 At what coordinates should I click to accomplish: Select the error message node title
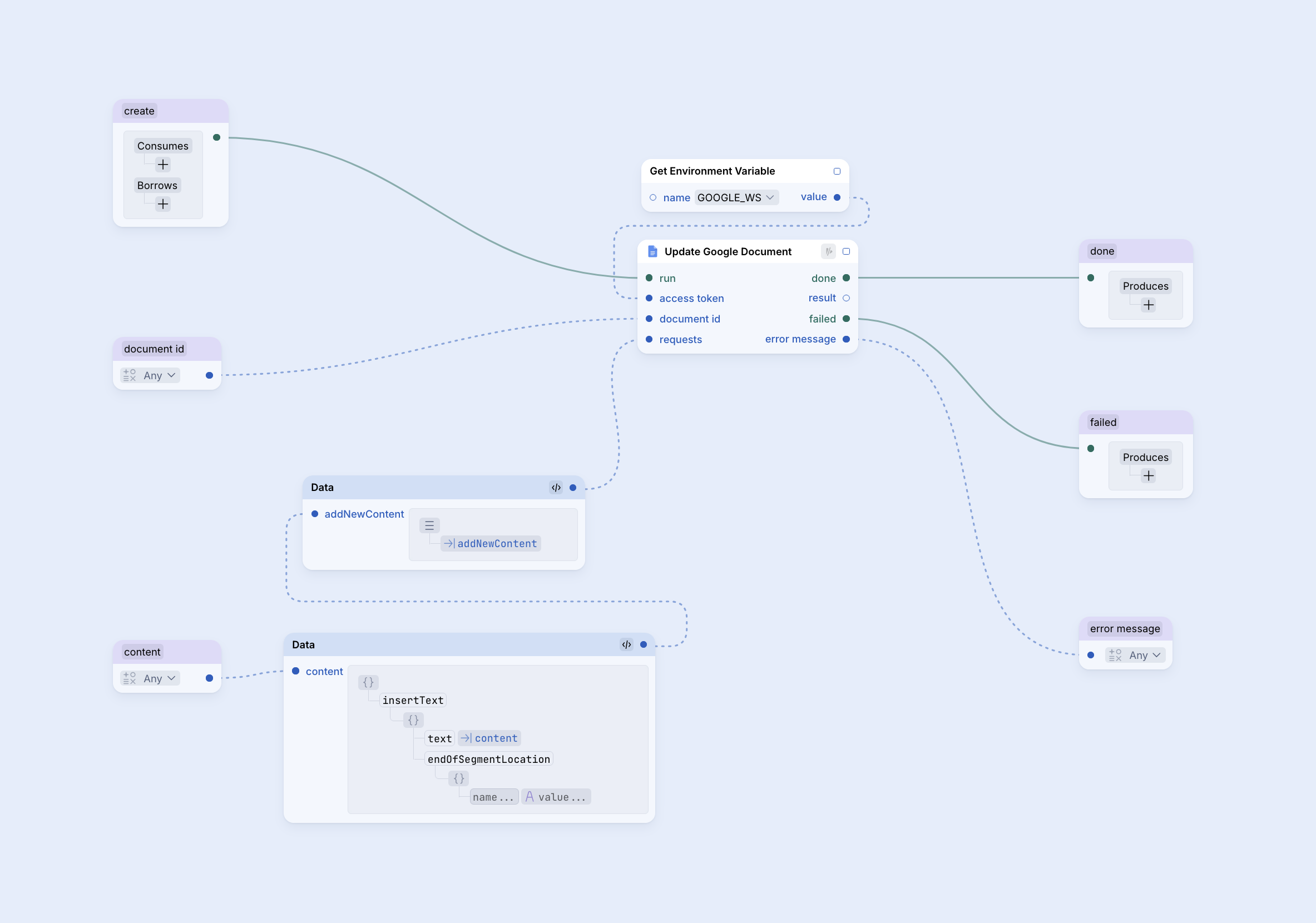[x=1125, y=628]
